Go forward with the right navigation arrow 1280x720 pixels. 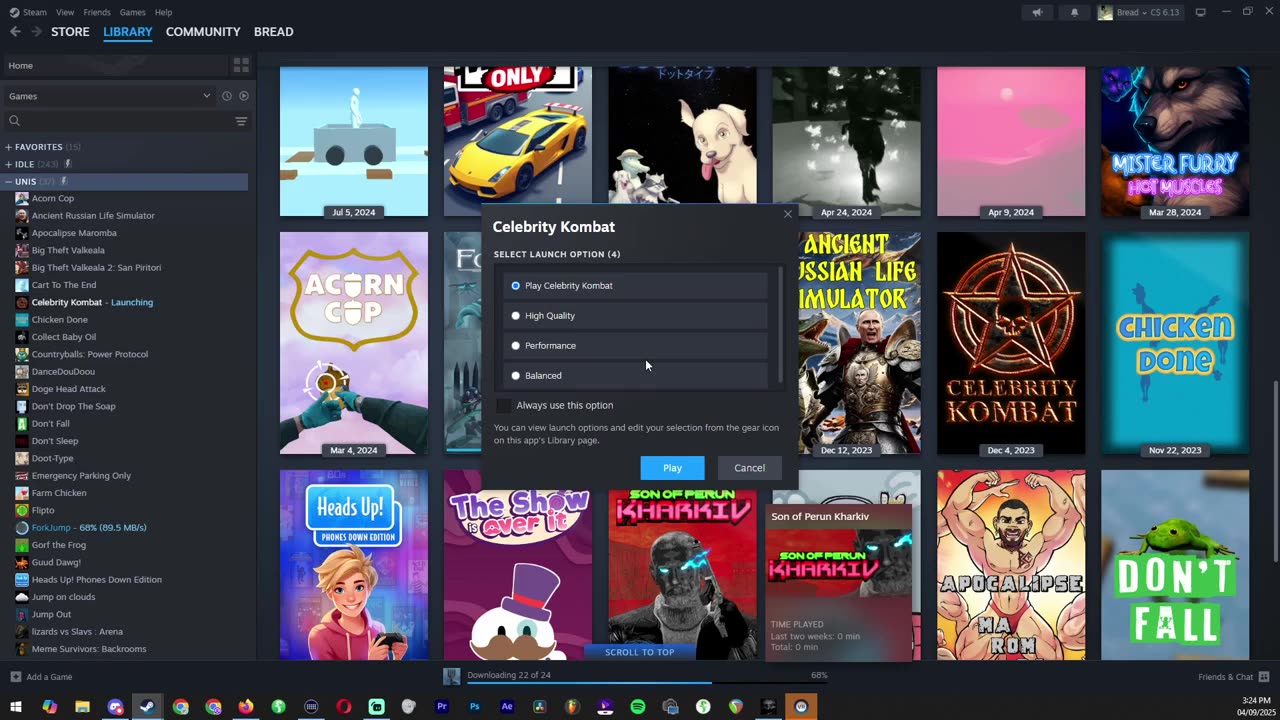[x=36, y=32]
